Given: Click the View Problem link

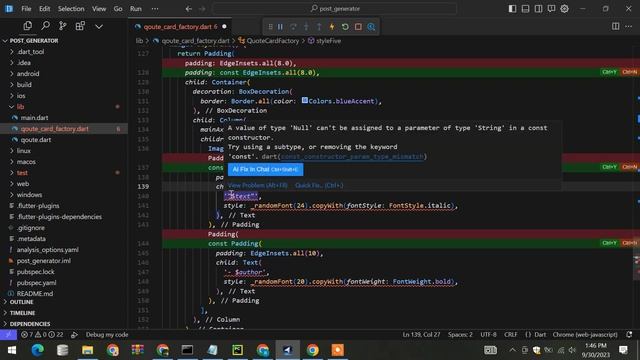Looking at the screenshot, I should [258, 185].
